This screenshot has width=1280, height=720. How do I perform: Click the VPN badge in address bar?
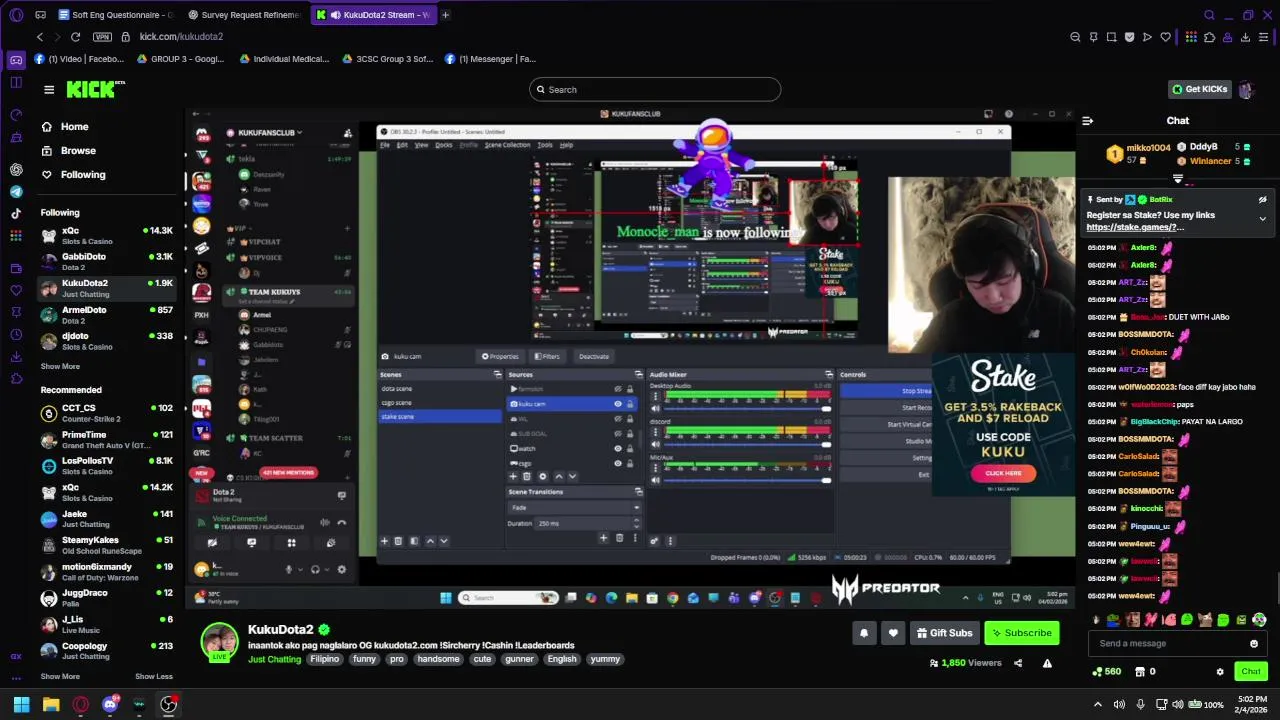tap(102, 37)
